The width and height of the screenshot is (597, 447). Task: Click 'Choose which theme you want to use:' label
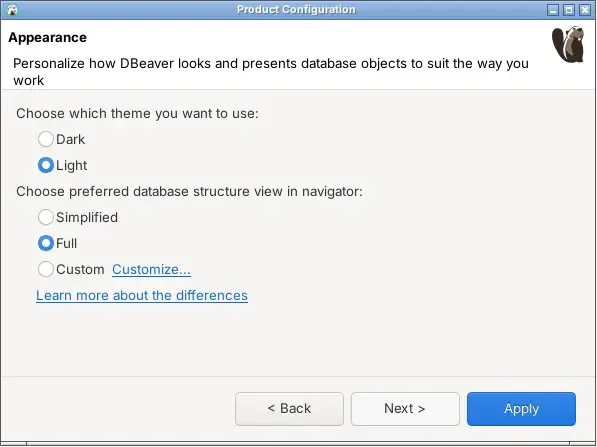click(x=137, y=113)
